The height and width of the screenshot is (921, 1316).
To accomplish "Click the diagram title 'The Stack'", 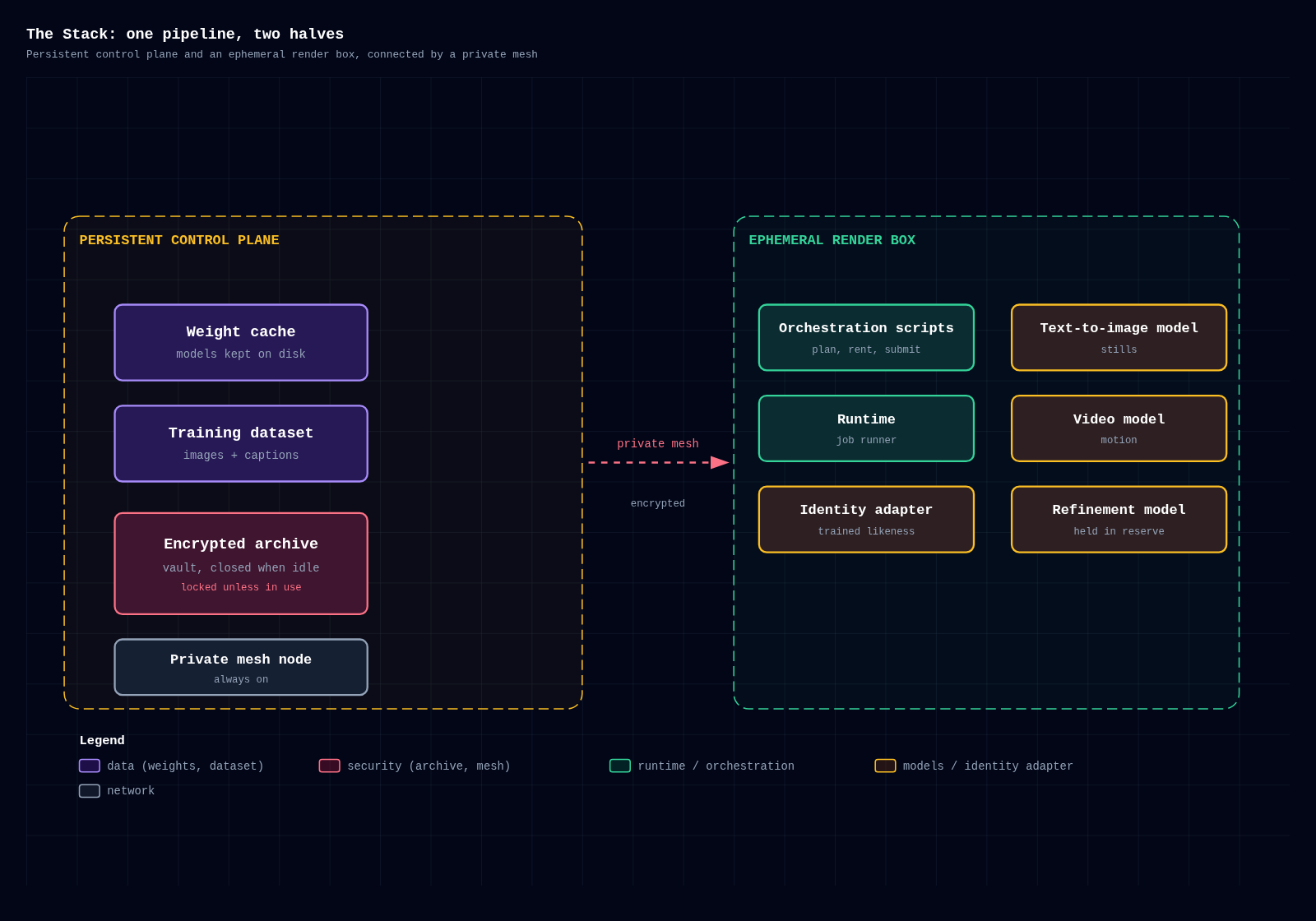I will 185,35.
